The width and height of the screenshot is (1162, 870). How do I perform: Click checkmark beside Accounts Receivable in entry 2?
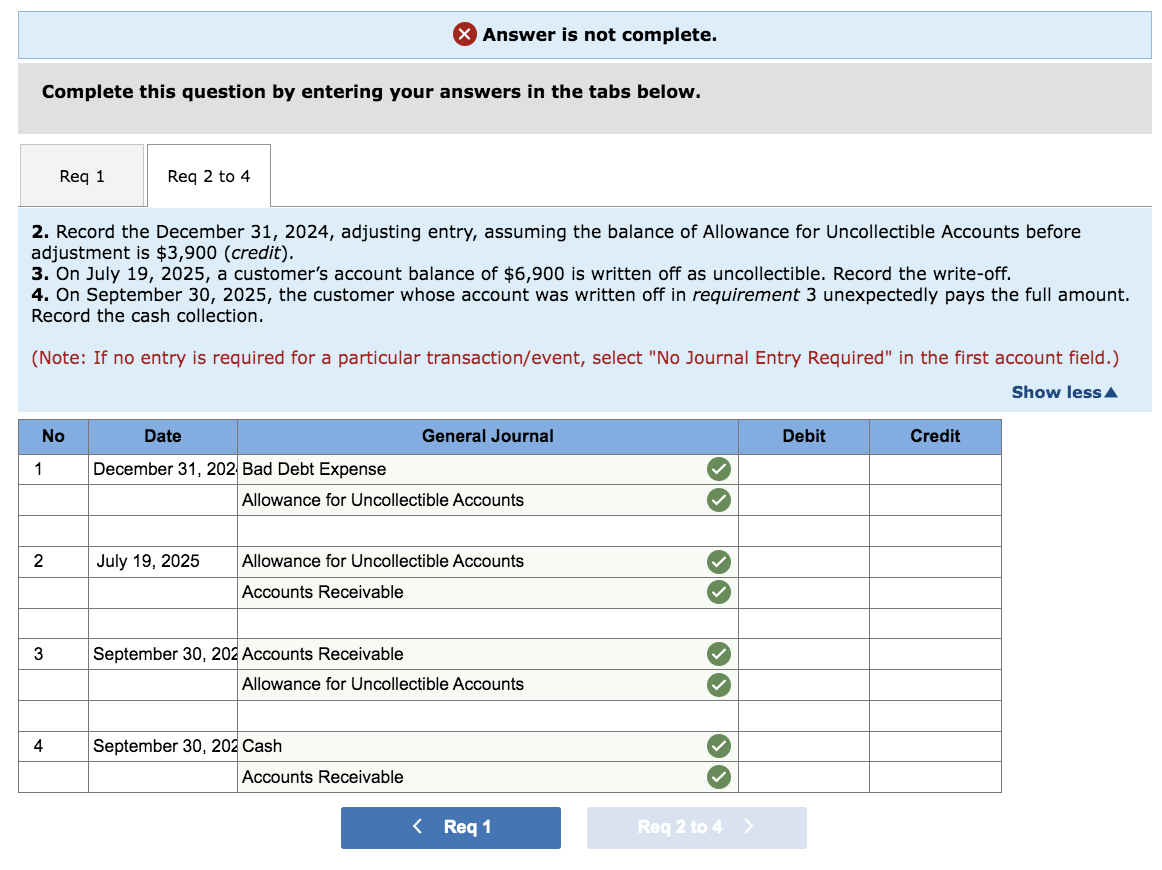pos(718,592)
